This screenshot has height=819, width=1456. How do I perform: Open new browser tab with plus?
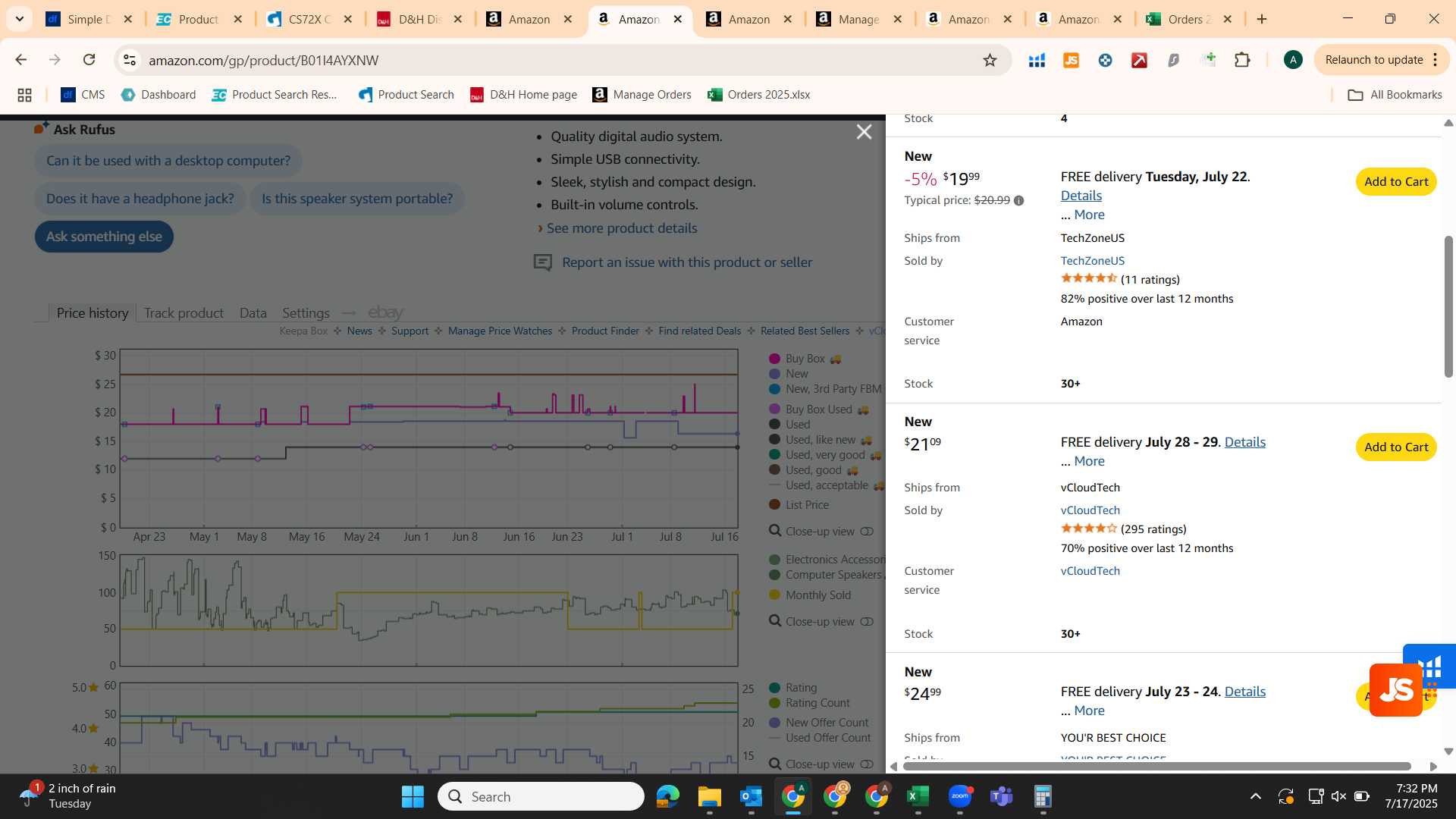point(1262,19)
